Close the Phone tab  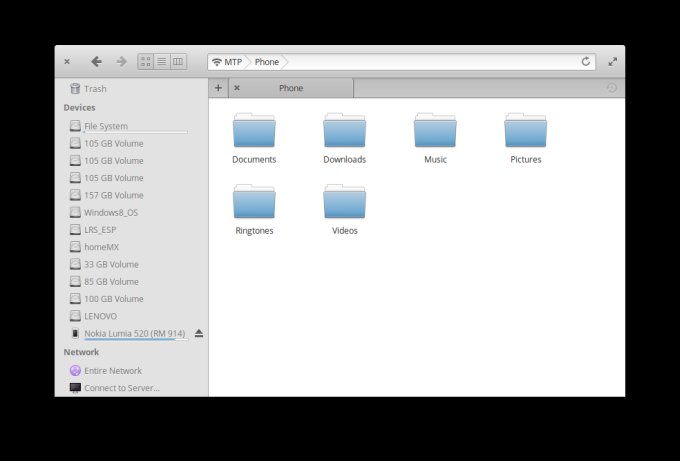pyautogui.click(x=237, y=88)
